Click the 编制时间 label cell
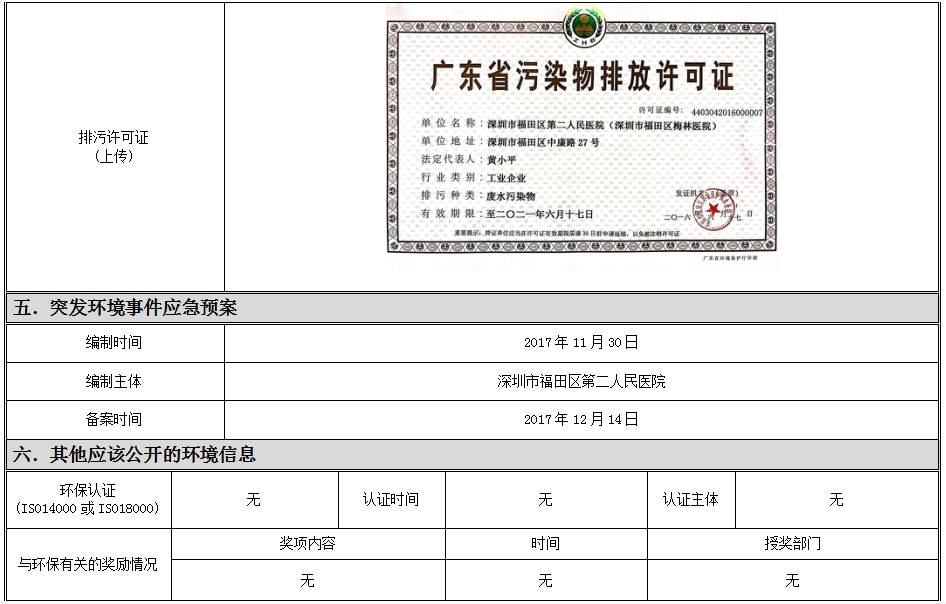The height and width of the screenshot is (604, 946). [x=113, y=343]
